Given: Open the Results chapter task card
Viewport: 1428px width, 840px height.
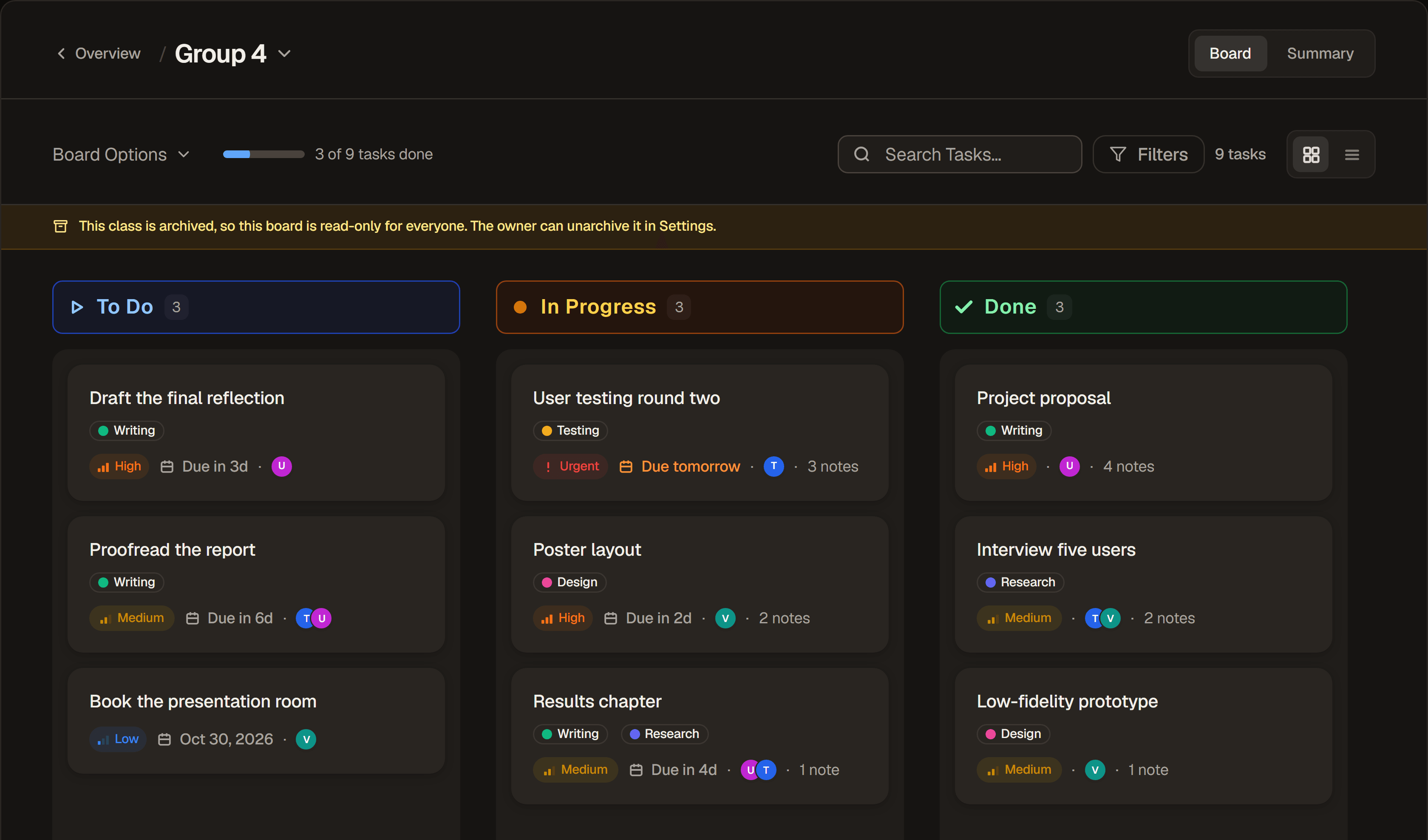Looking at the screenshot, I should click(x=699, y=736).
